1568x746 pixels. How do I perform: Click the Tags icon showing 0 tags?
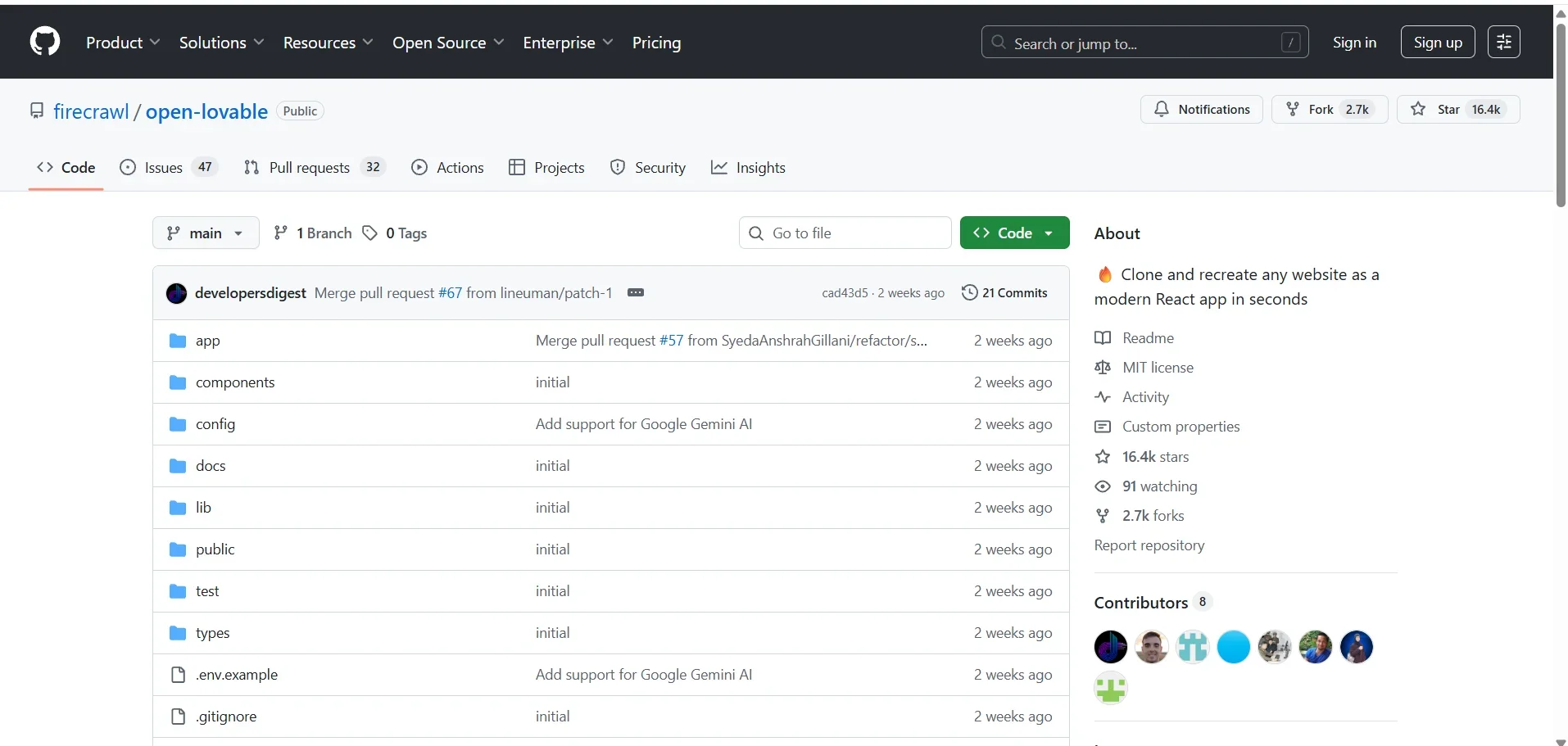[370, 233]
